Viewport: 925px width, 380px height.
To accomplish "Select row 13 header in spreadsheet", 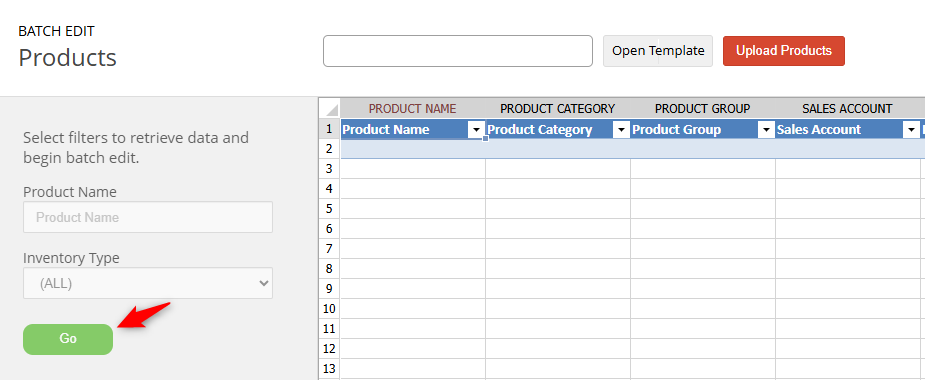I will tap(330, 369).
